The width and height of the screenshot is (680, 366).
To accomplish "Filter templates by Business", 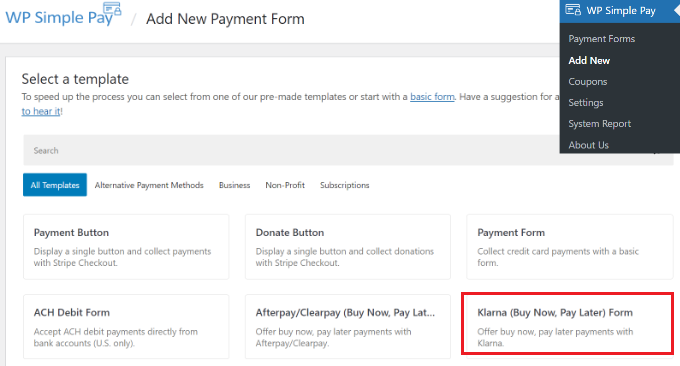I will pos(235,185).
